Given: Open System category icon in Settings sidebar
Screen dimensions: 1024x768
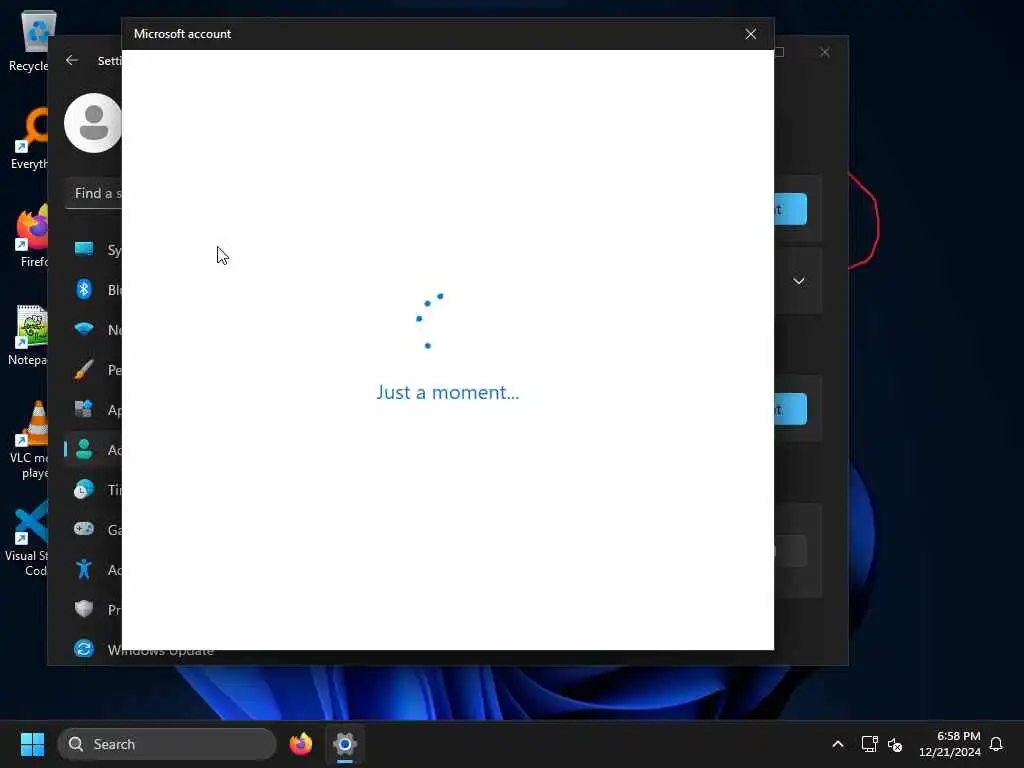Looking at the screenshot, I should [84, 249].
